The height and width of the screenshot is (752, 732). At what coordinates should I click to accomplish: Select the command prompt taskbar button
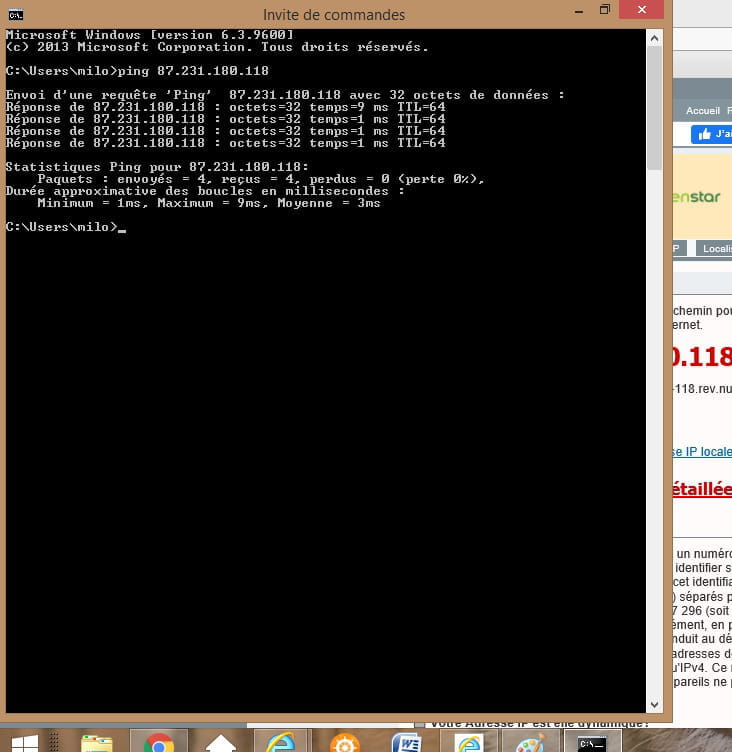point(592,742)
